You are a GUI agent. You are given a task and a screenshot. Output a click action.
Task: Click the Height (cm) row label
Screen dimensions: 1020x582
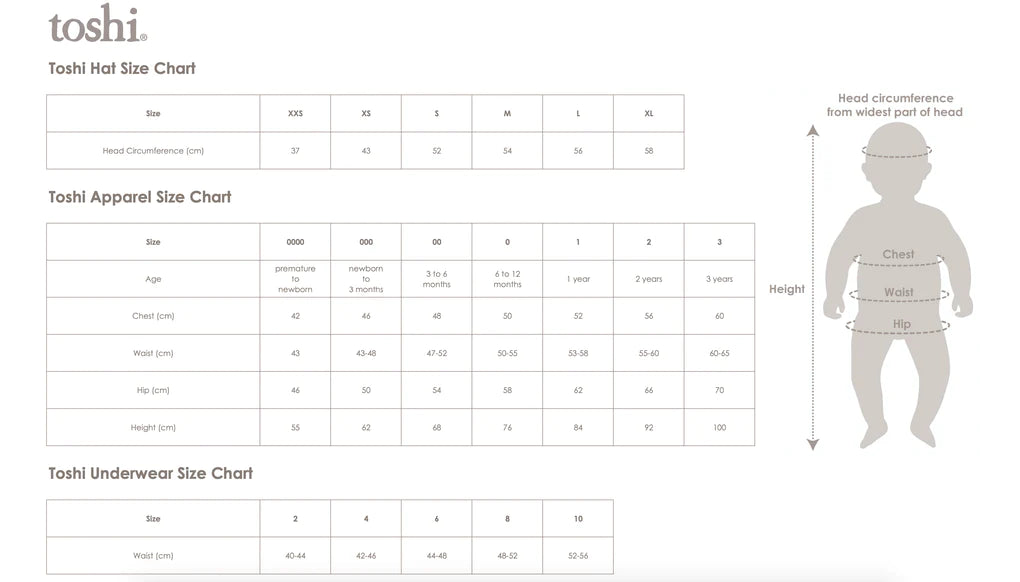(153, 428)
